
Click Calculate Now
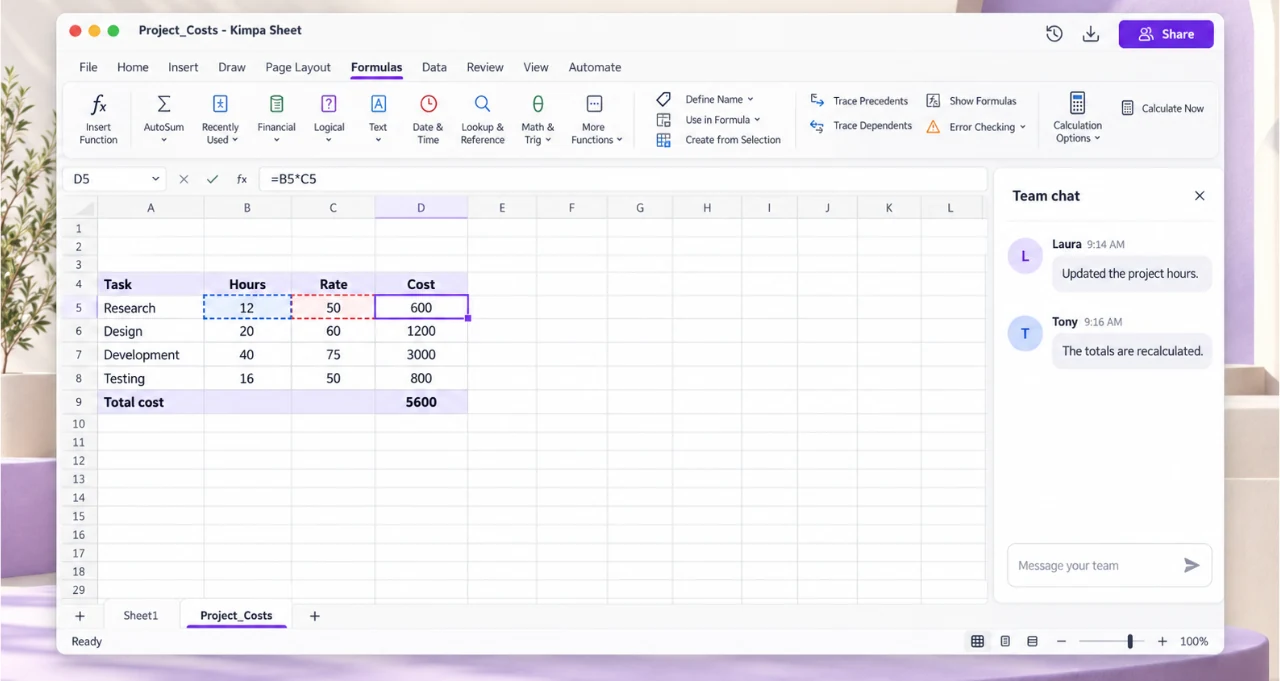[1162, 108]
